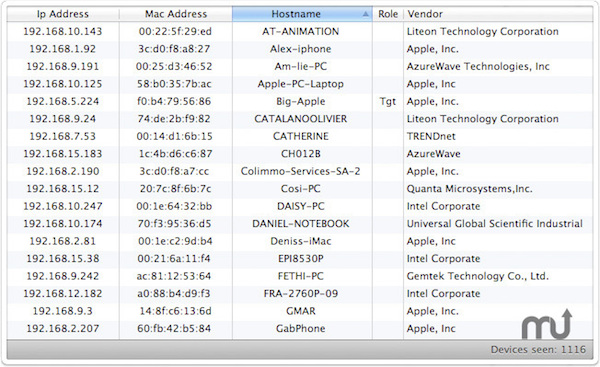This screenshot has width=600, height=367.
Task: Select the Deniss-iMac row
Action: point(300,241)
